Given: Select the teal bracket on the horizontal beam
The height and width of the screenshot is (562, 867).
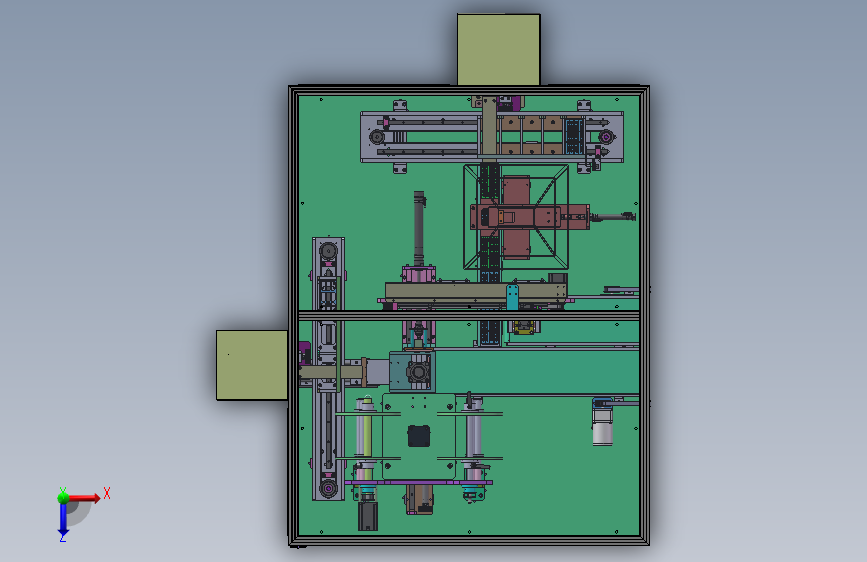Looking at the screenshot, I should (x=513, y=297).
